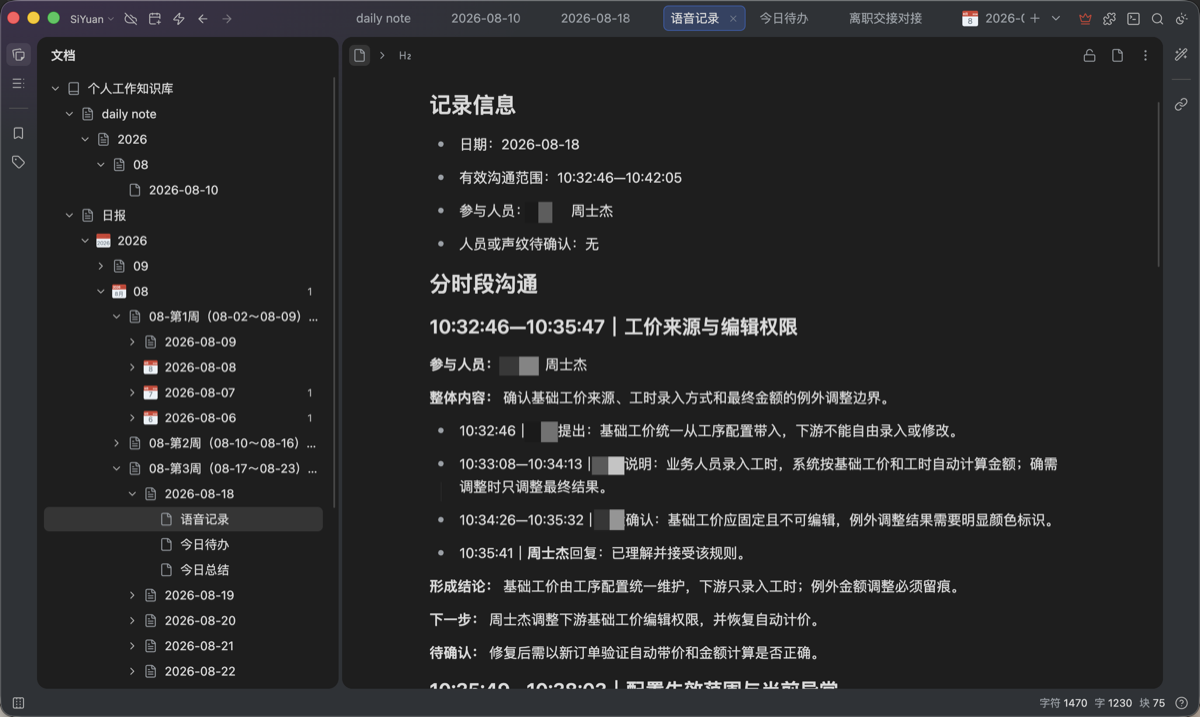Expand the 2026-08-09 tree node
1200x717 pixels.
pyautogui.click(x=132, y=342)
